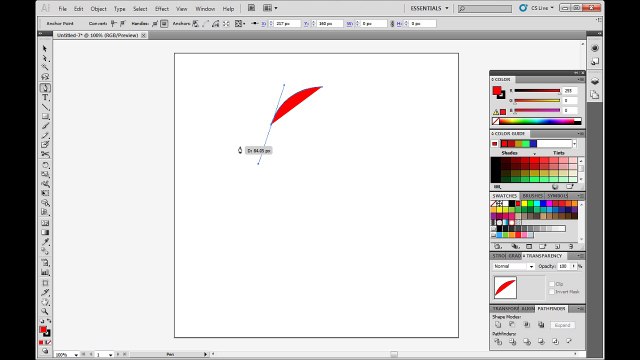Click the Y coordinate label link
This screenshot has width=640, height=360.
pyautogui.click(x=307, y=24)
